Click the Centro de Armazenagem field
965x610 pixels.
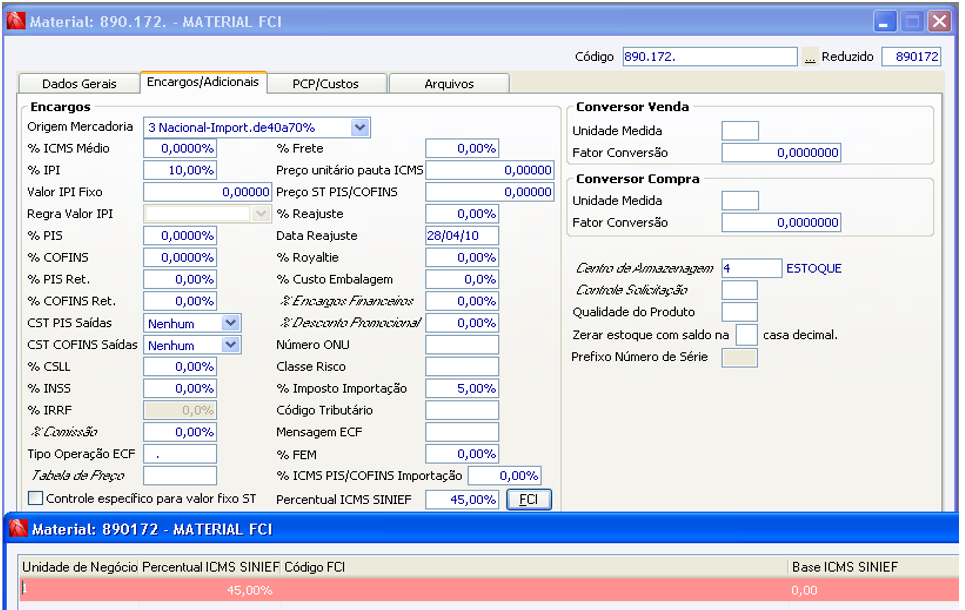coord(751,268)
